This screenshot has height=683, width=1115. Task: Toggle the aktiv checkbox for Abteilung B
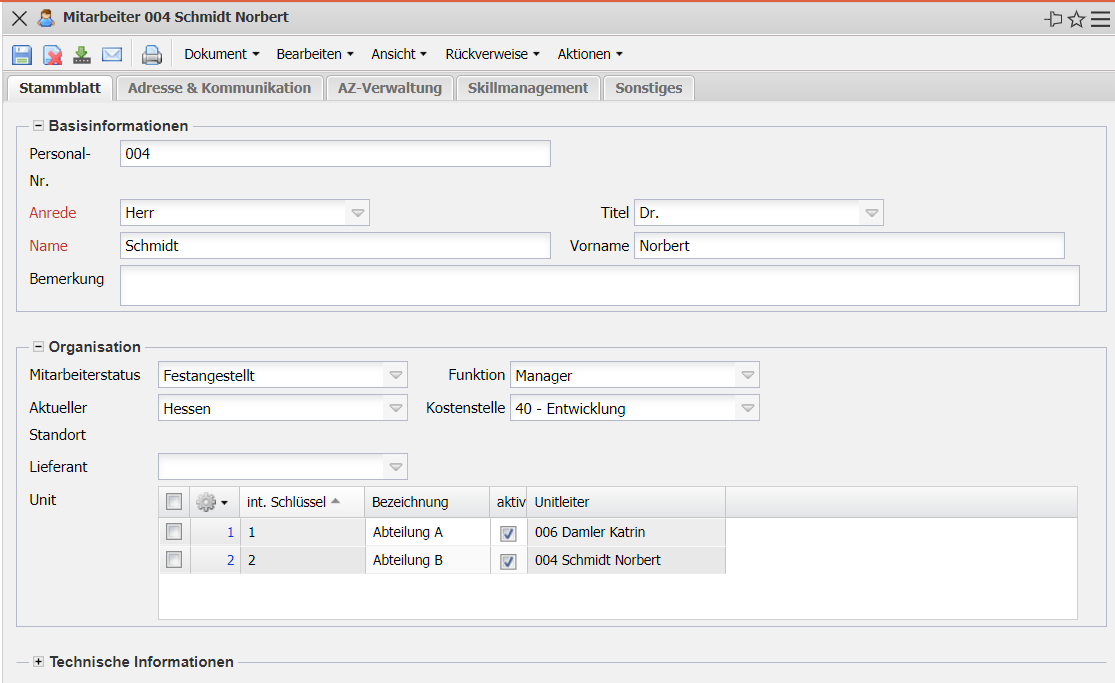tap(508, 561)
